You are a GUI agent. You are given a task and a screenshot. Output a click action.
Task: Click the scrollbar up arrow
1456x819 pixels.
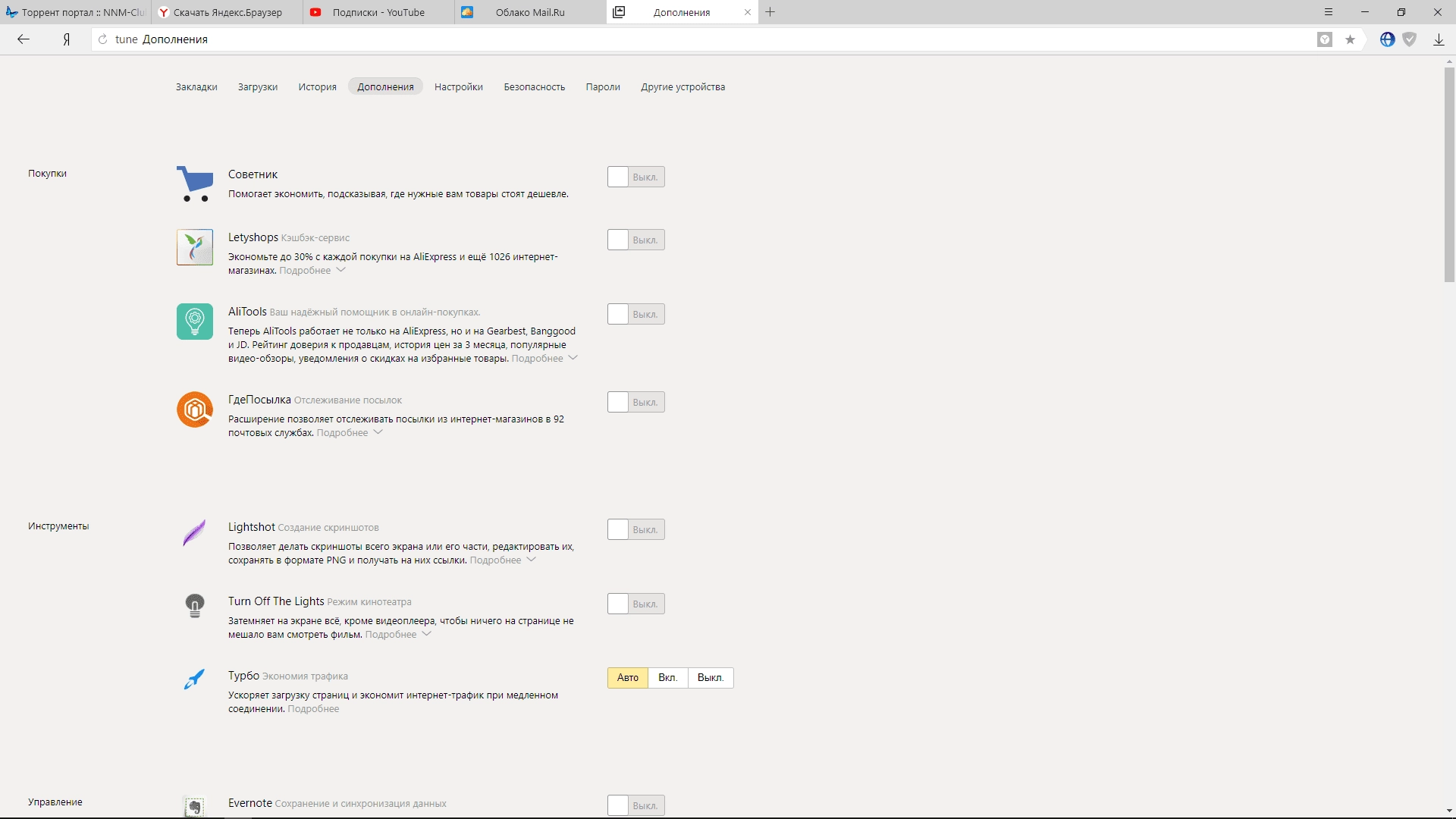pyautogui.click(x=1450, y=61)
